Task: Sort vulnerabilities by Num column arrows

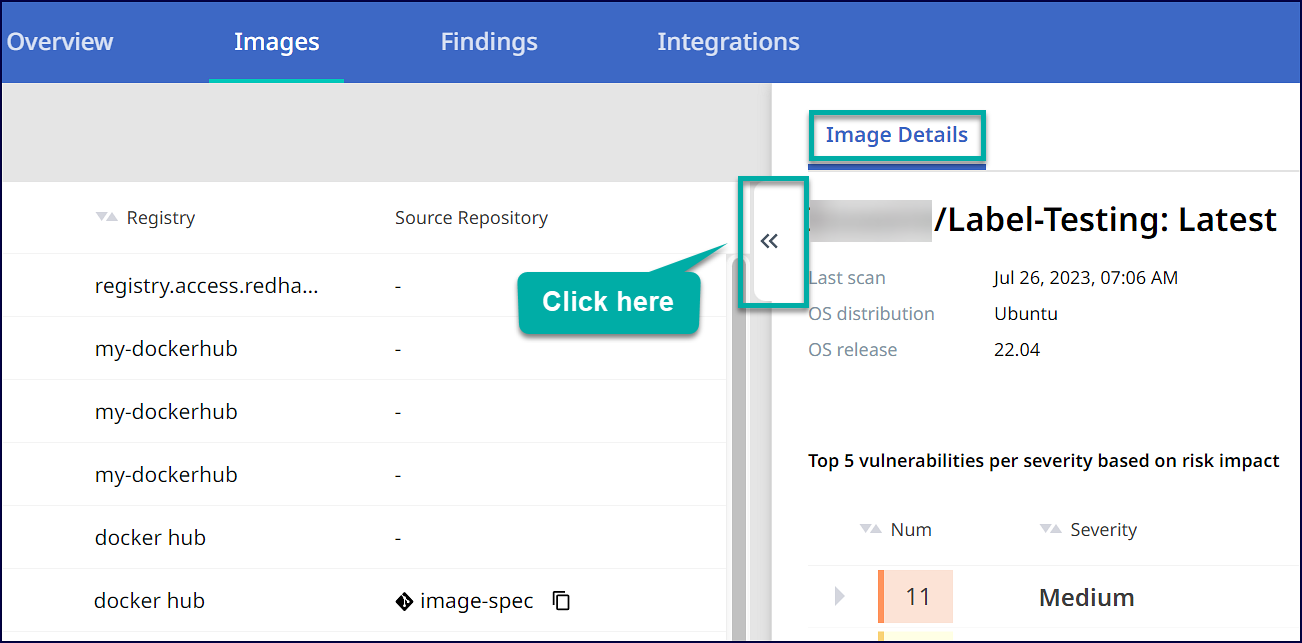Action: [870, 529]
